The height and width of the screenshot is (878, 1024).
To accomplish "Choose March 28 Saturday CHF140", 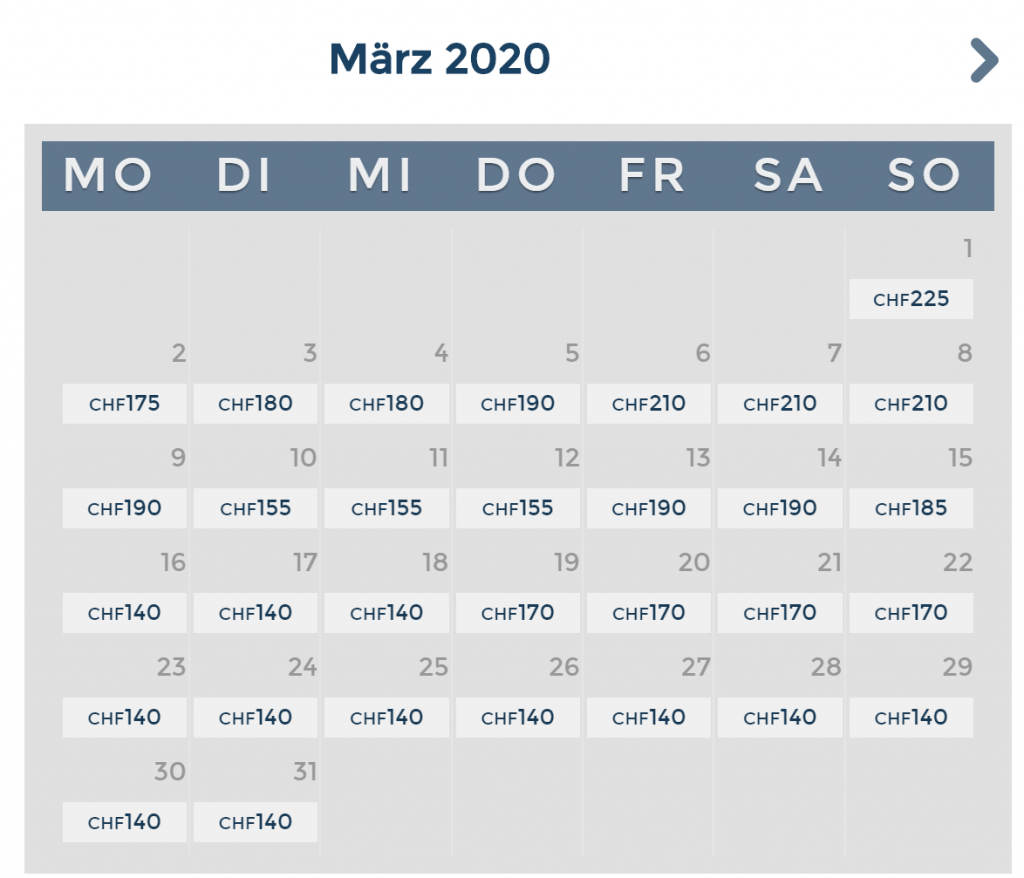I will coord(780,717).
